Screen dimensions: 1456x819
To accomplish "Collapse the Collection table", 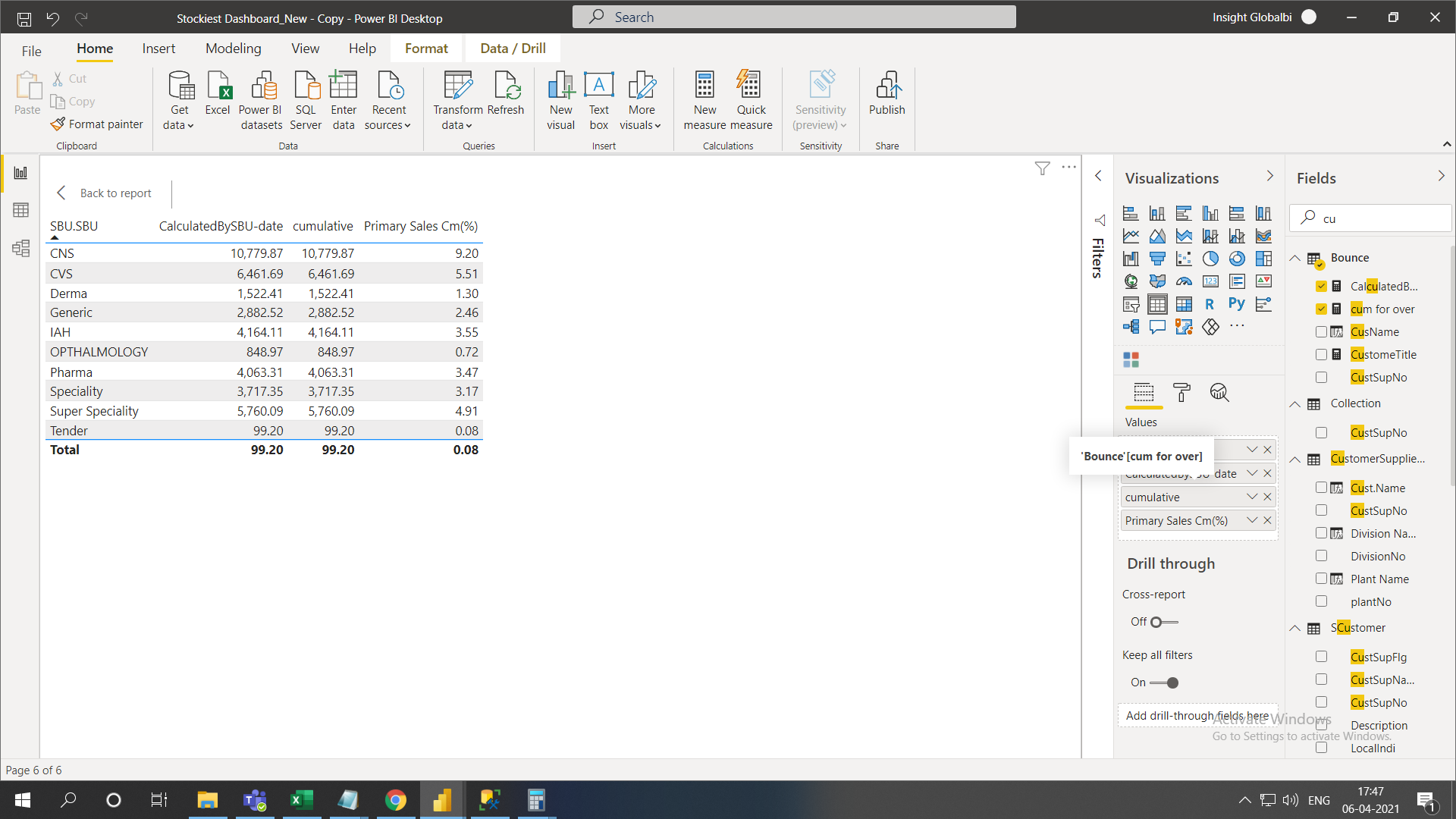I will coord(1295,403).
